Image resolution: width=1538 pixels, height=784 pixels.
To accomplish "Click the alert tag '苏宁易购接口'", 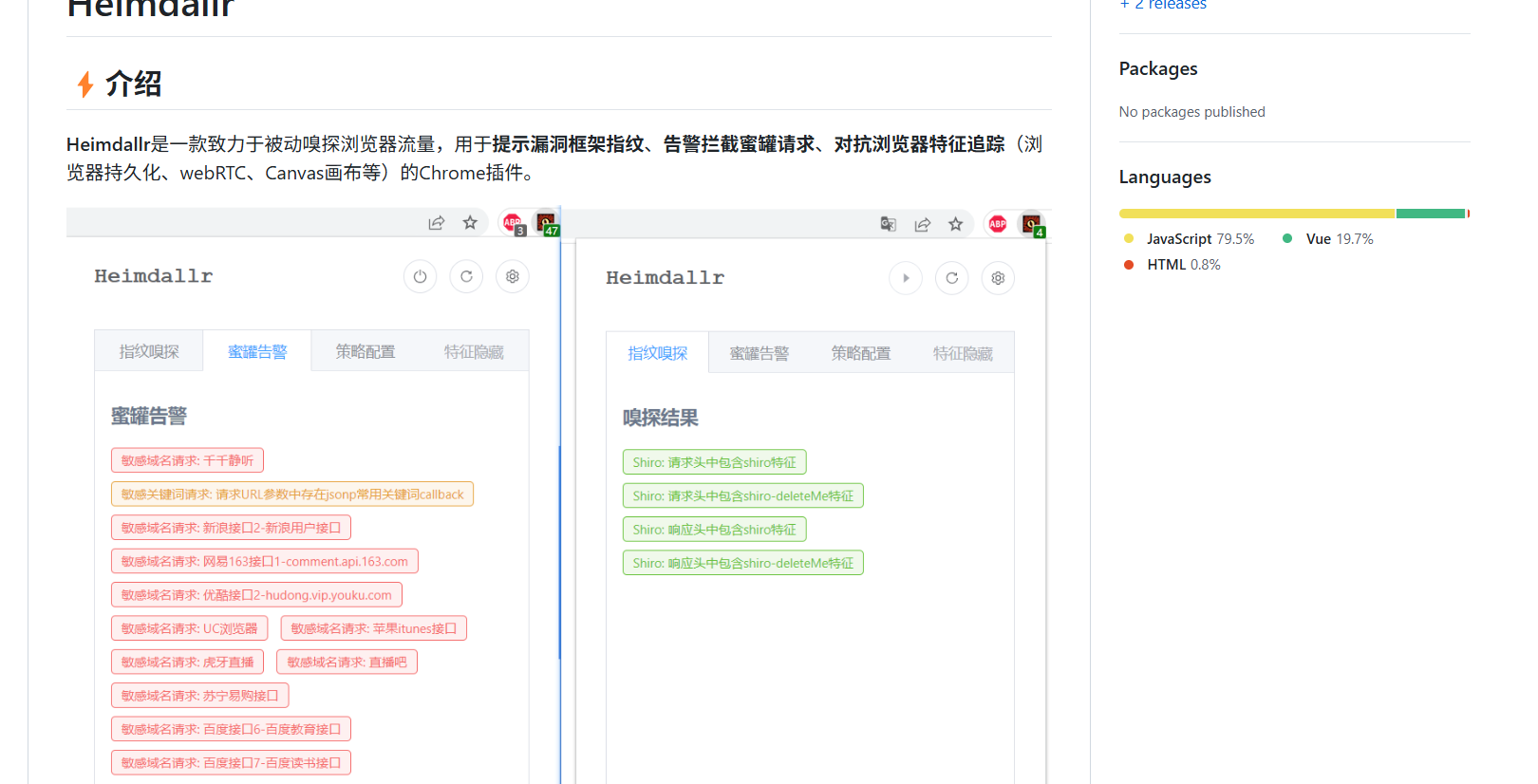I will [200, 696].
